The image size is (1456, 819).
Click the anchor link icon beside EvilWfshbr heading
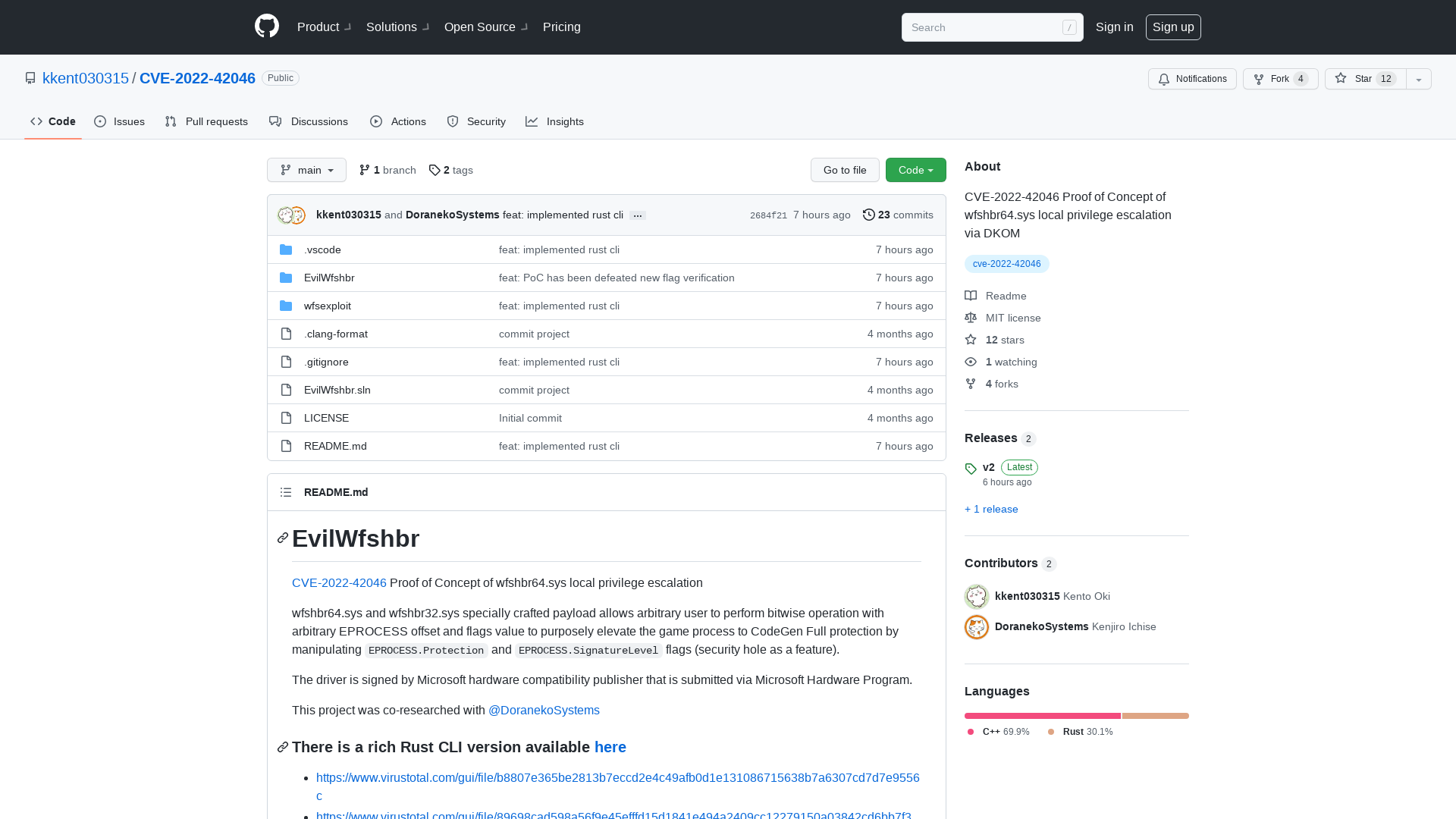tap(283, 538)
